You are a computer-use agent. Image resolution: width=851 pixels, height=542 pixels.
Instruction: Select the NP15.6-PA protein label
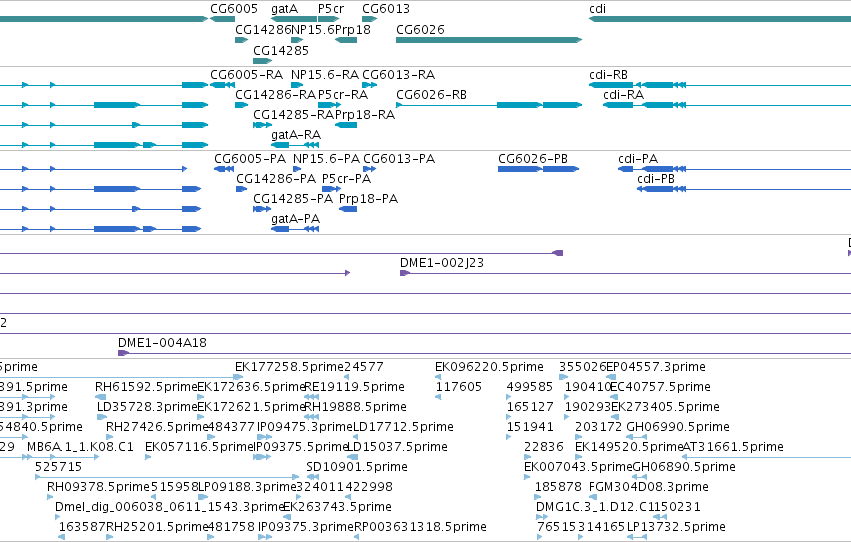[326, 158]
